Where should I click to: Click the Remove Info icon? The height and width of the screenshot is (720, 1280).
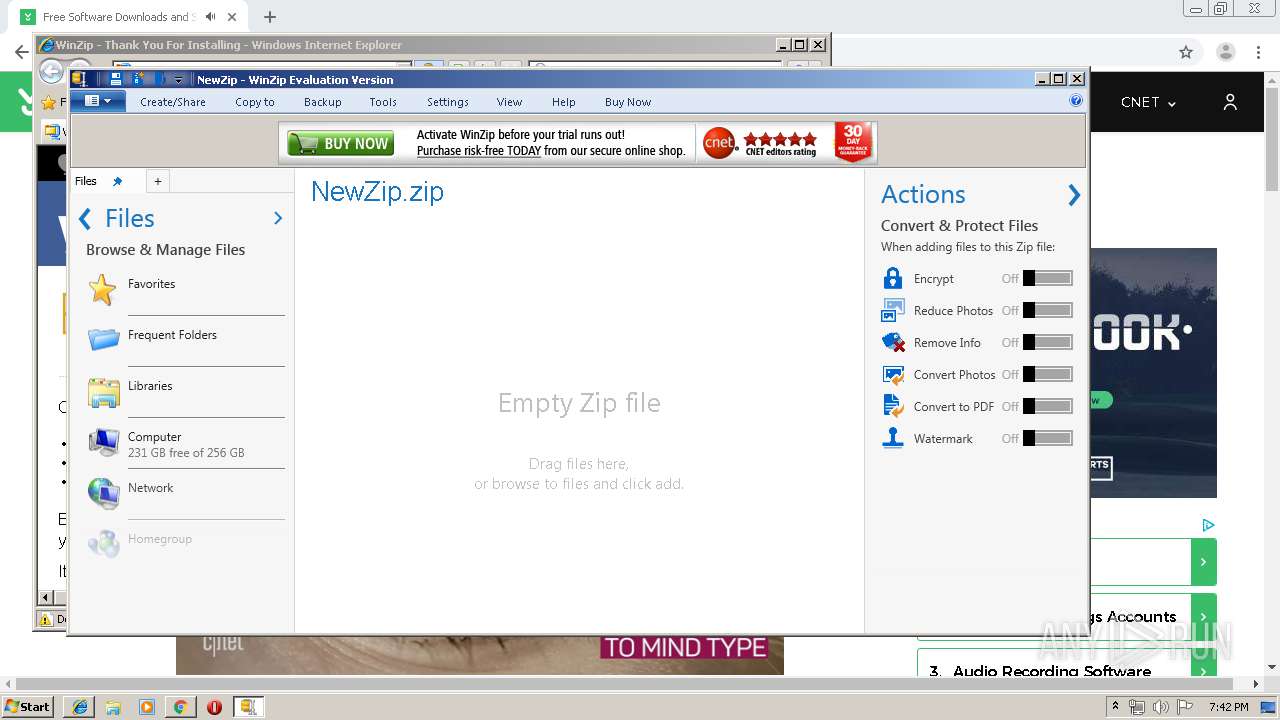(893, 342)
